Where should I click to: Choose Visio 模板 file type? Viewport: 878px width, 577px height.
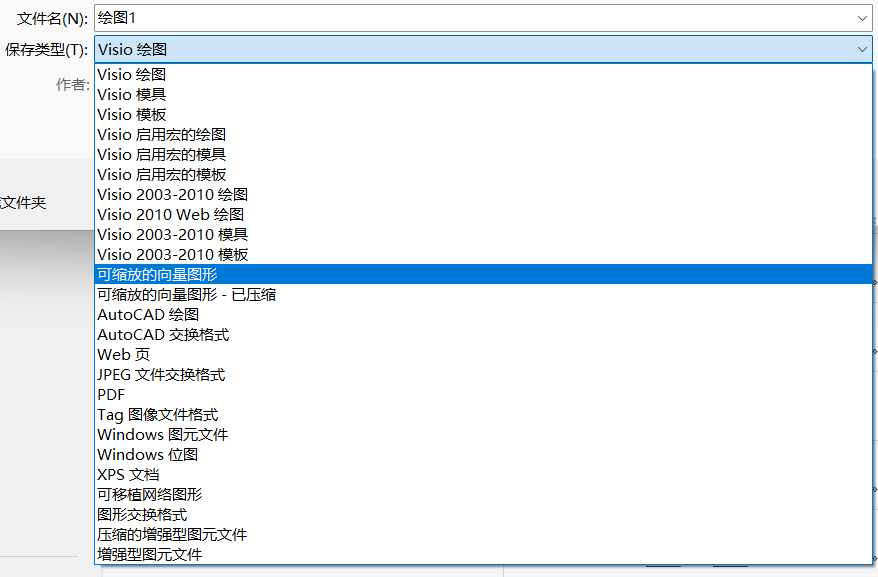pyautogui.click(x=483, y=115)
